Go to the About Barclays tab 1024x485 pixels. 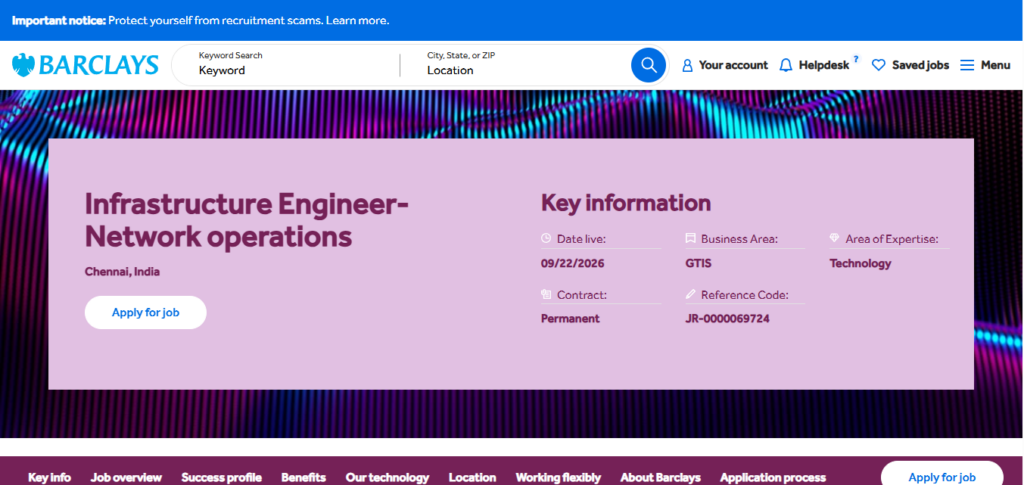point(660,478)
